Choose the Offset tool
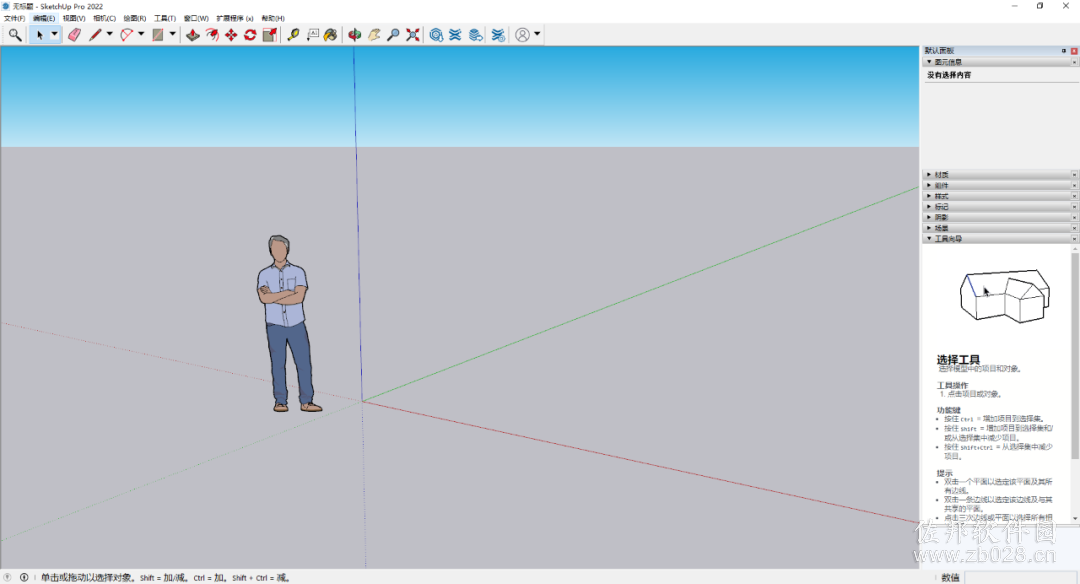 coord(212,34)
